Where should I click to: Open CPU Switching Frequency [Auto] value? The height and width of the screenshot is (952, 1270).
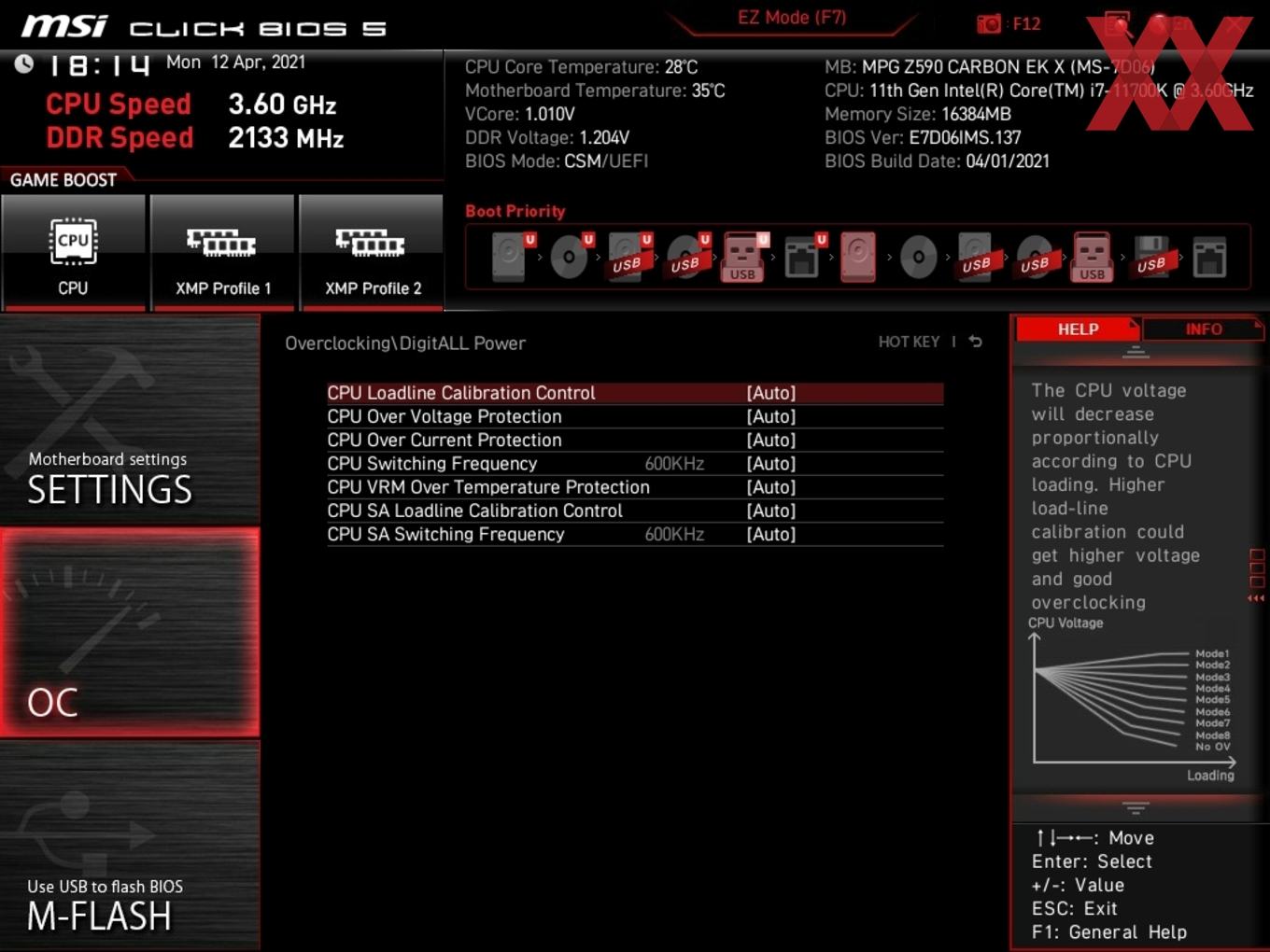pyautogui.click(x=771, y=464)
